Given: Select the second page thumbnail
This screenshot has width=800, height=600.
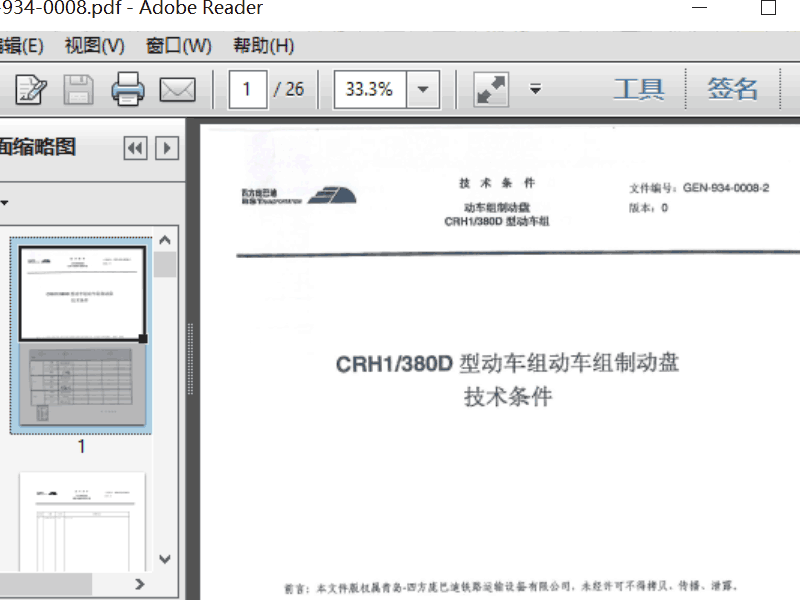Looking at the screenshot, I should (x=82, y=521).
